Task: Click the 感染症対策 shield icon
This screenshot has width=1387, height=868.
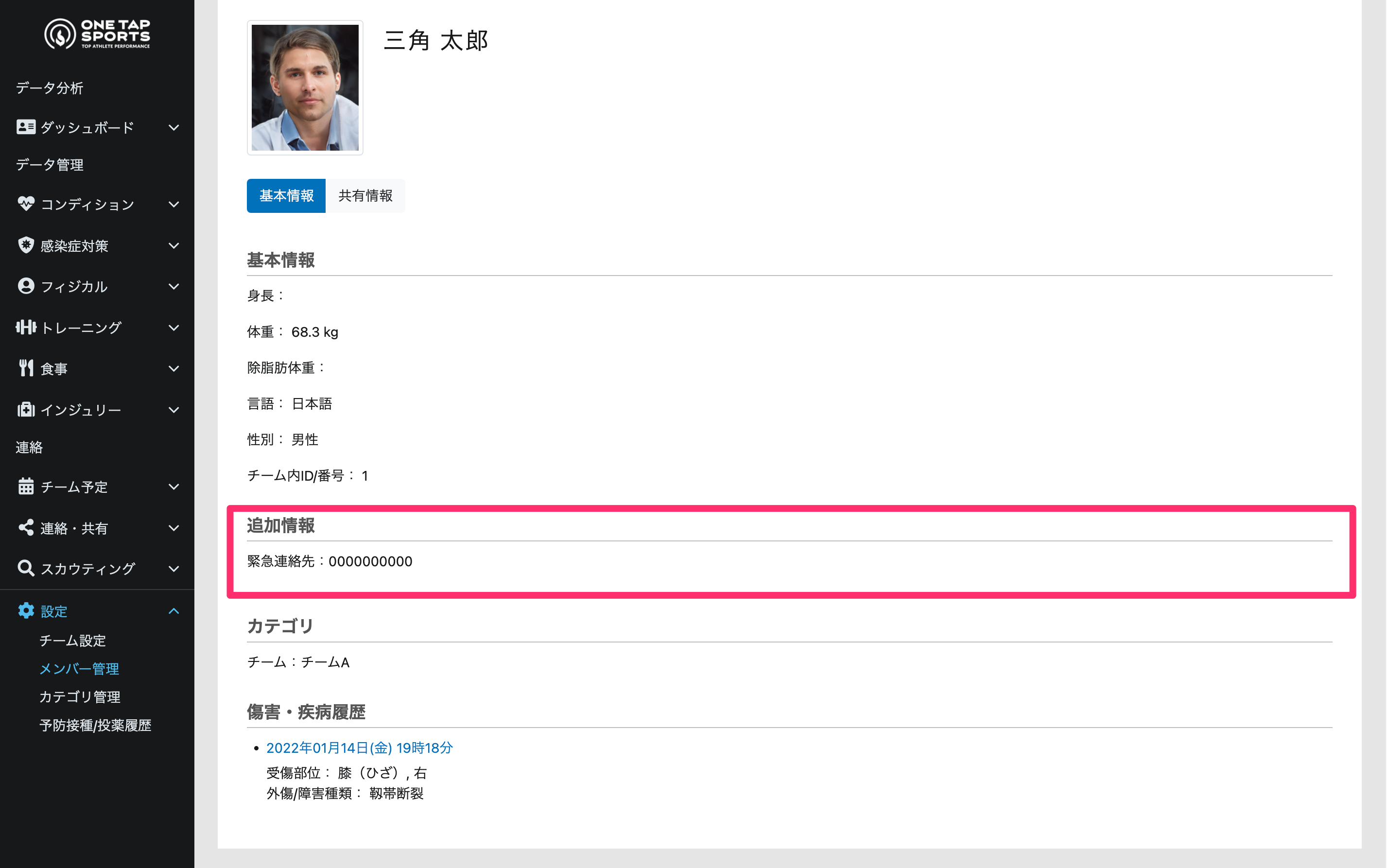Action: pos(26,245)
